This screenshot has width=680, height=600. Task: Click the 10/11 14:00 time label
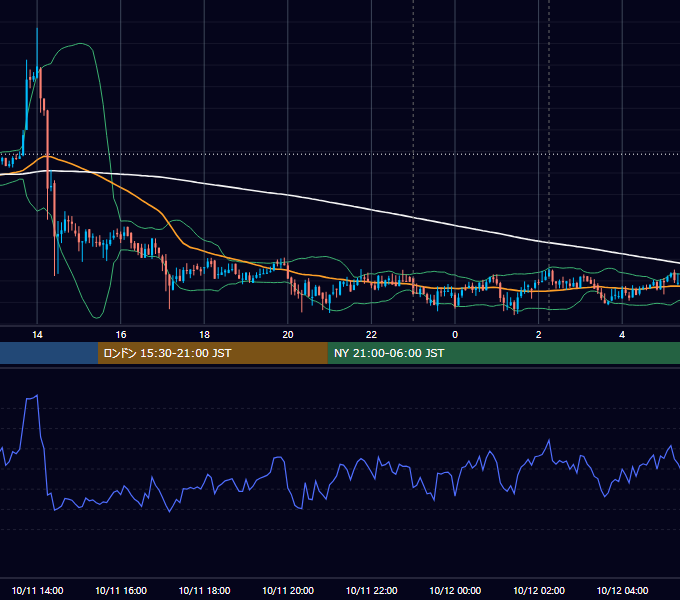coord(37,590)
